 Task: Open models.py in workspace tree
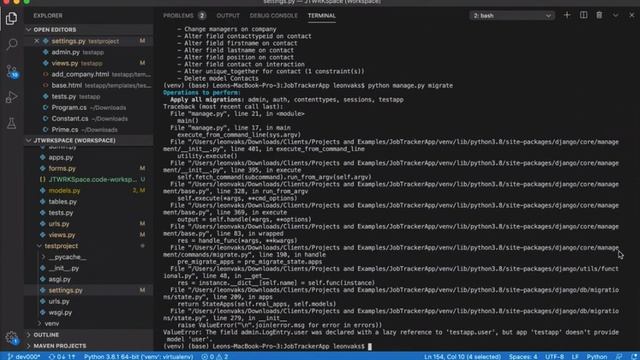[89, 190]
